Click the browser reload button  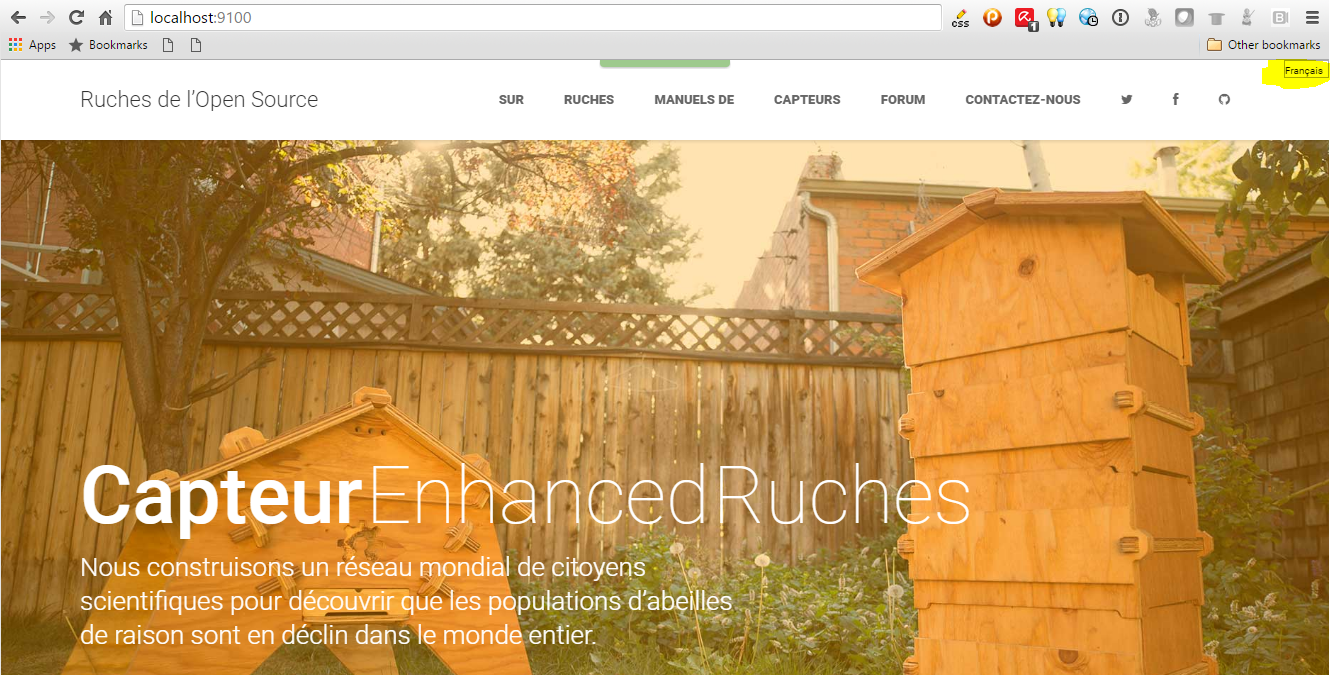(x=76, y=18)
